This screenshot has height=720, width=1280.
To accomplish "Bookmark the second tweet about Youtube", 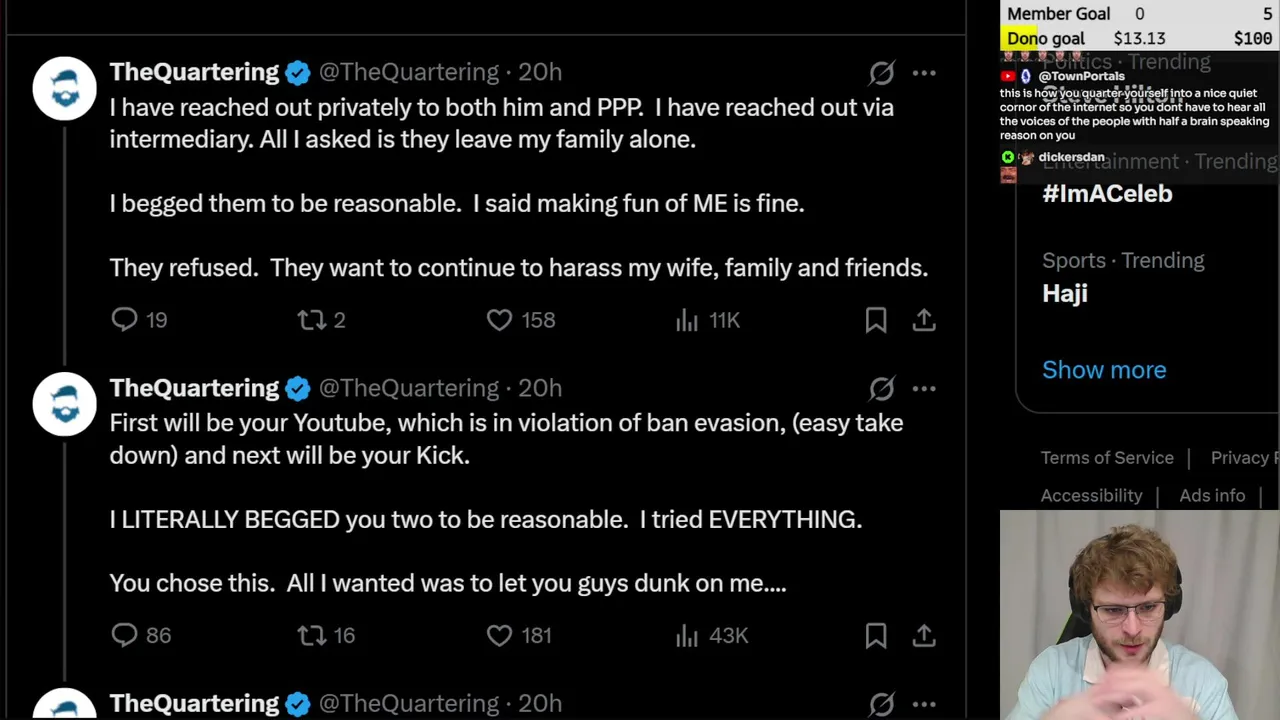I will [876, 635].
